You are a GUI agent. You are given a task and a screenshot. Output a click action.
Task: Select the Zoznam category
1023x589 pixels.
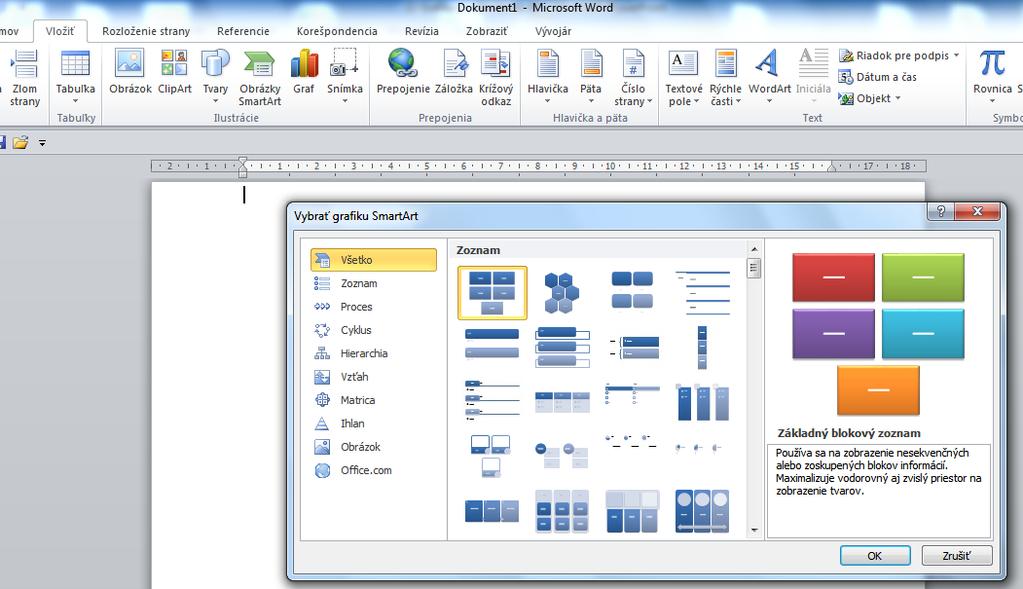click(373, 283)
